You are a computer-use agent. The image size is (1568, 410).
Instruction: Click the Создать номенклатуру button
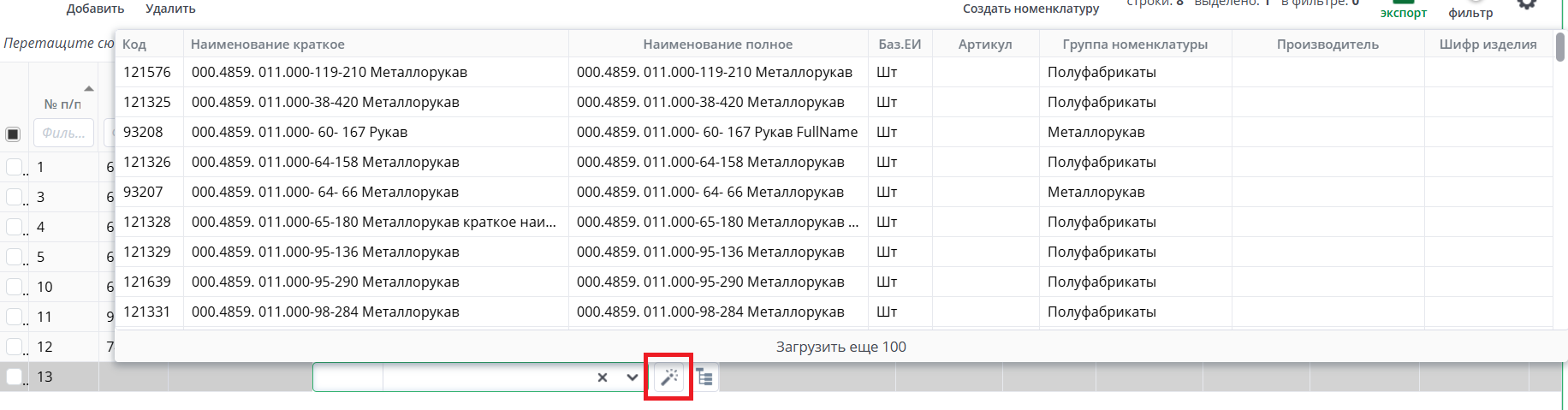coord(1030,9)
